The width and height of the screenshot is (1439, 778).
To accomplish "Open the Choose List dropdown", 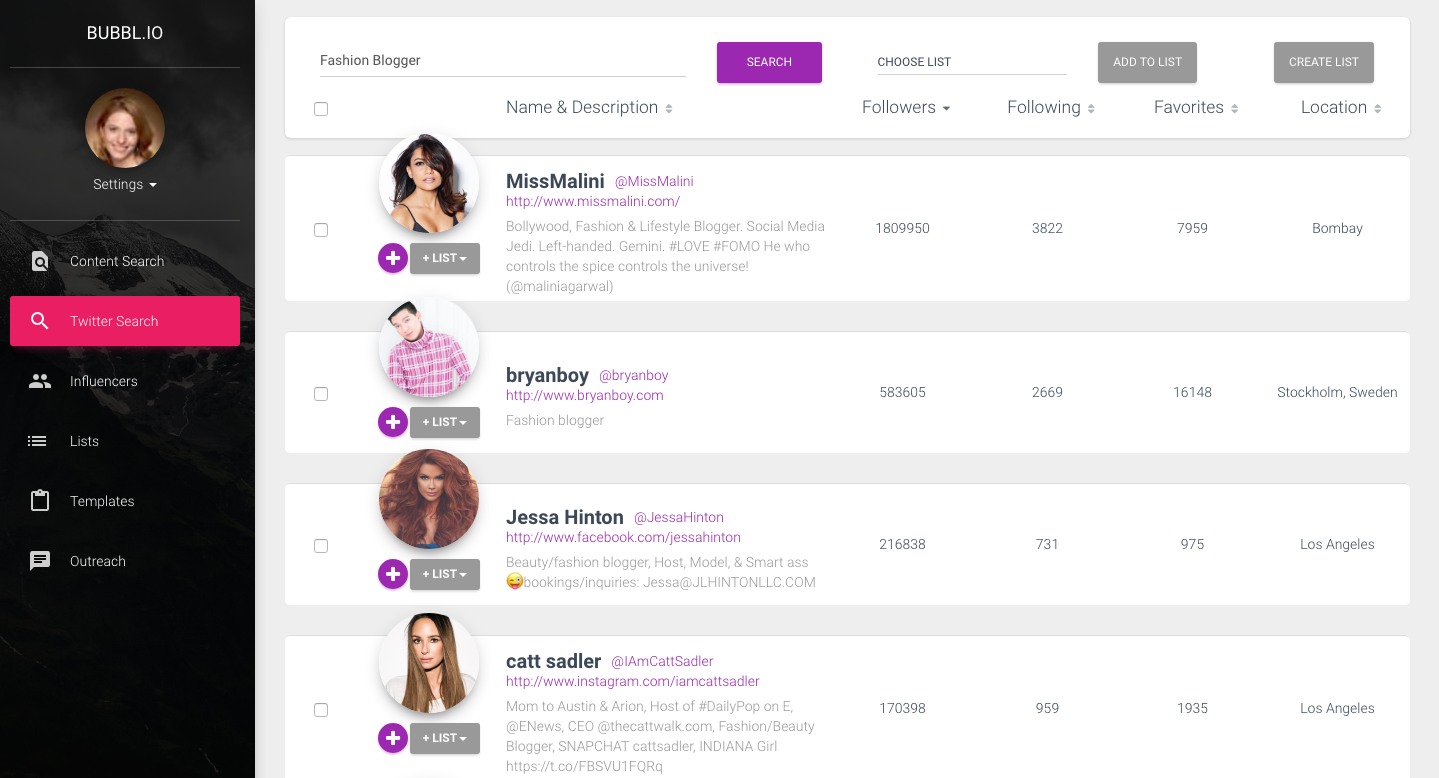I will [x=971, y=62].
